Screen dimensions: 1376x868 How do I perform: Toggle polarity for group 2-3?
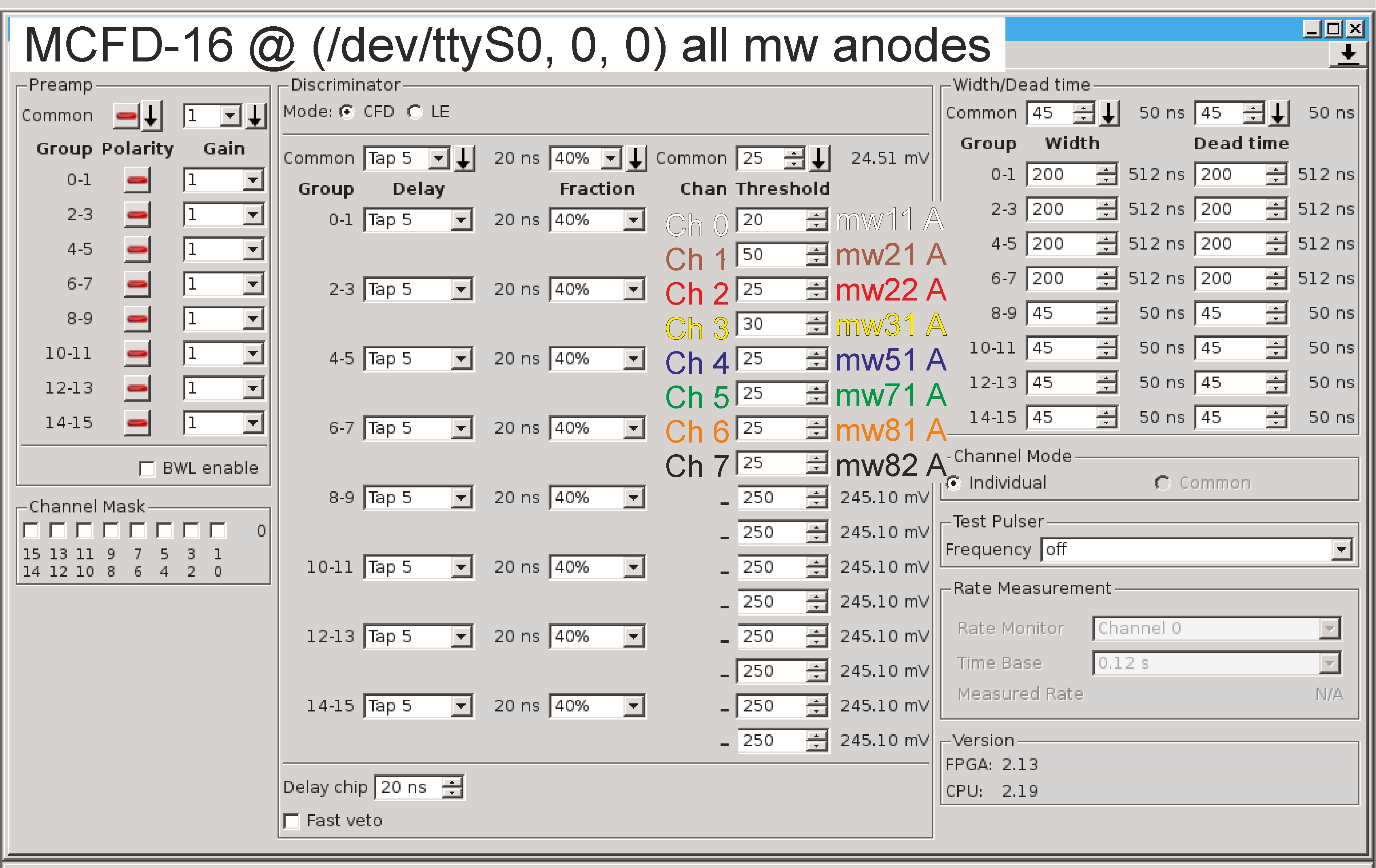click(x=137, y=216)
